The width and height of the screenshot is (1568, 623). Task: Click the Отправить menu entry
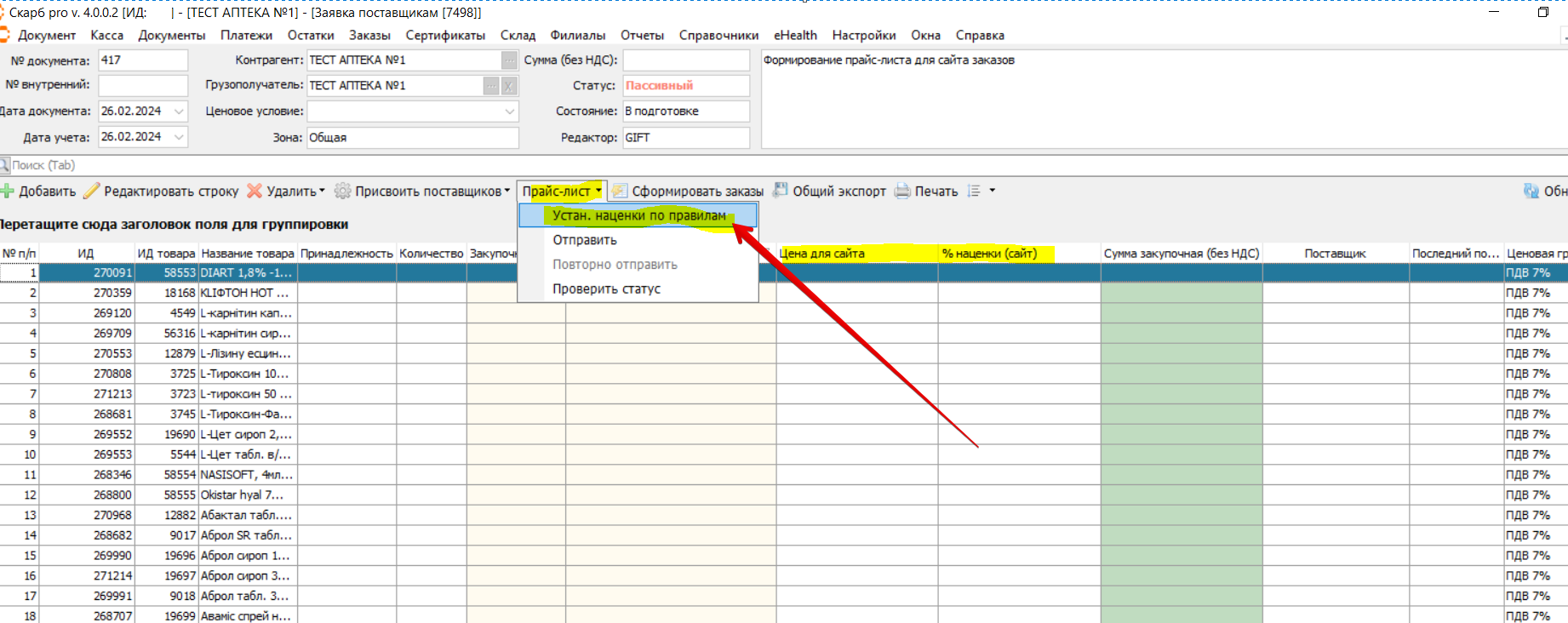[x=585, y=240]
